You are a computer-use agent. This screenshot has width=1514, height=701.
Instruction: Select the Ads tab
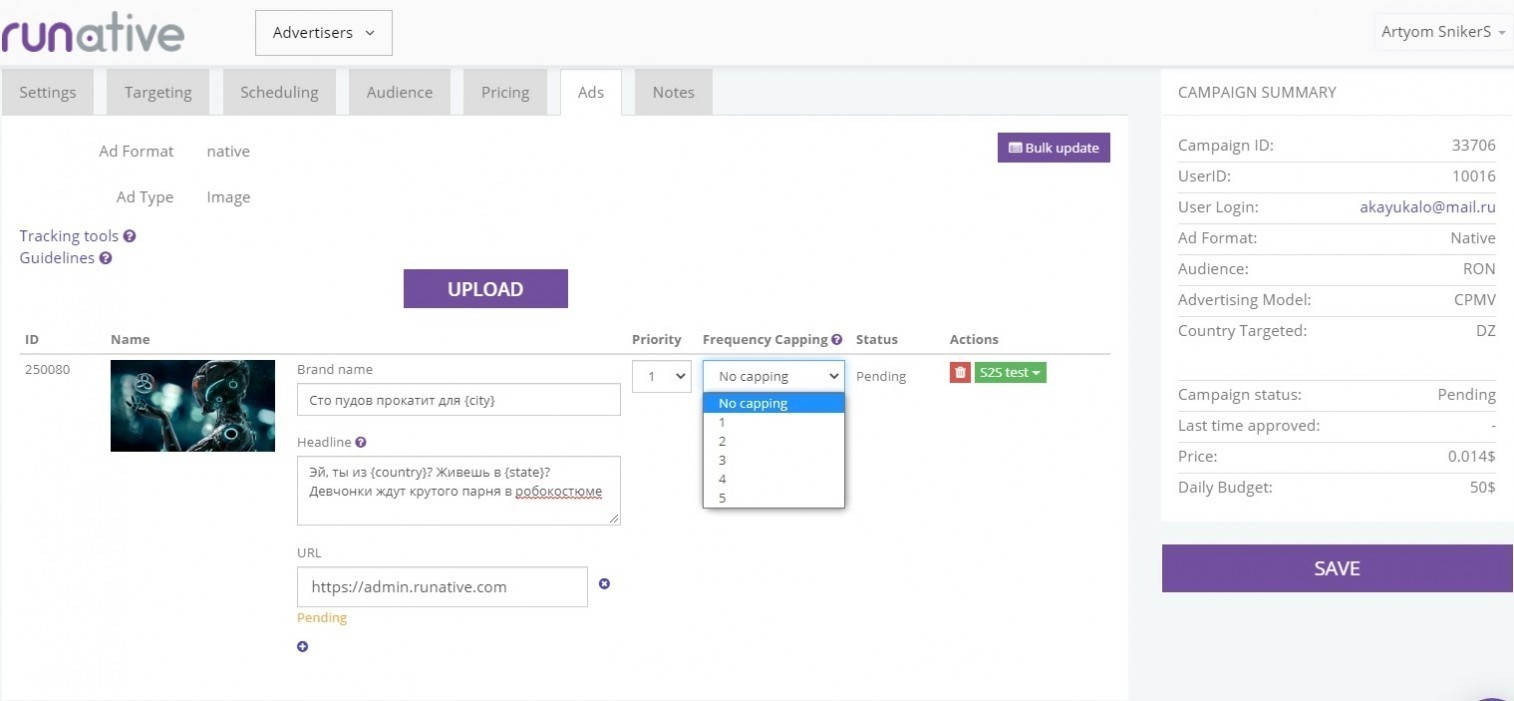[x=591, y=92]
